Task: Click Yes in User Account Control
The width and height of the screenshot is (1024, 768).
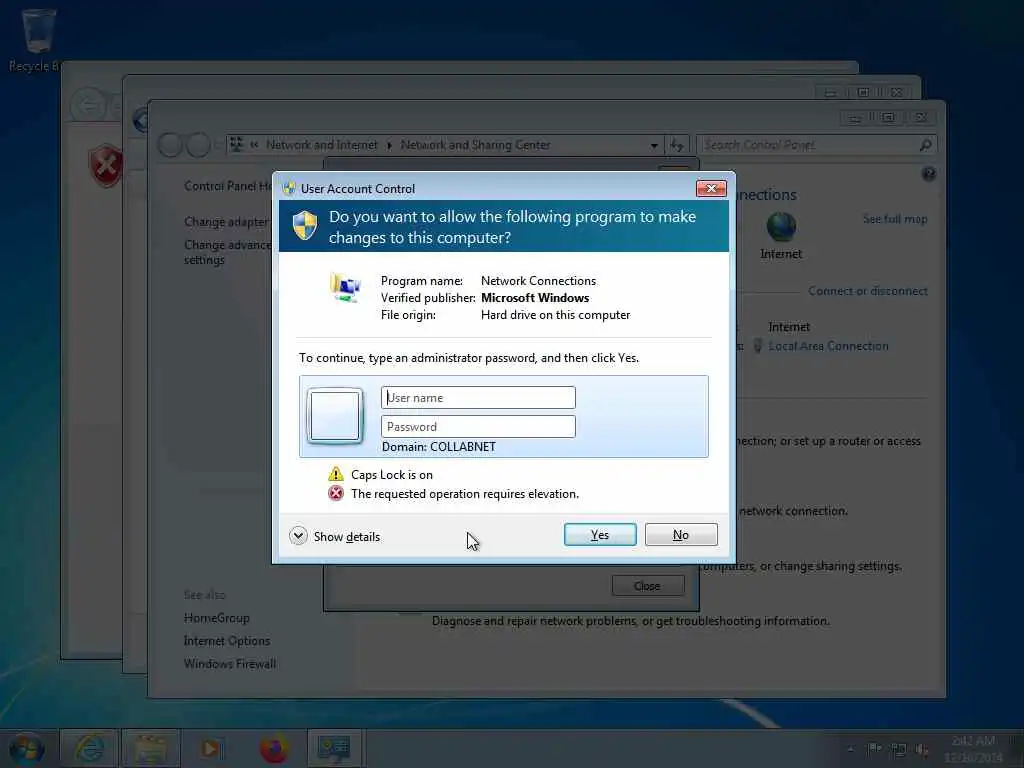Action: click(600, 535)
